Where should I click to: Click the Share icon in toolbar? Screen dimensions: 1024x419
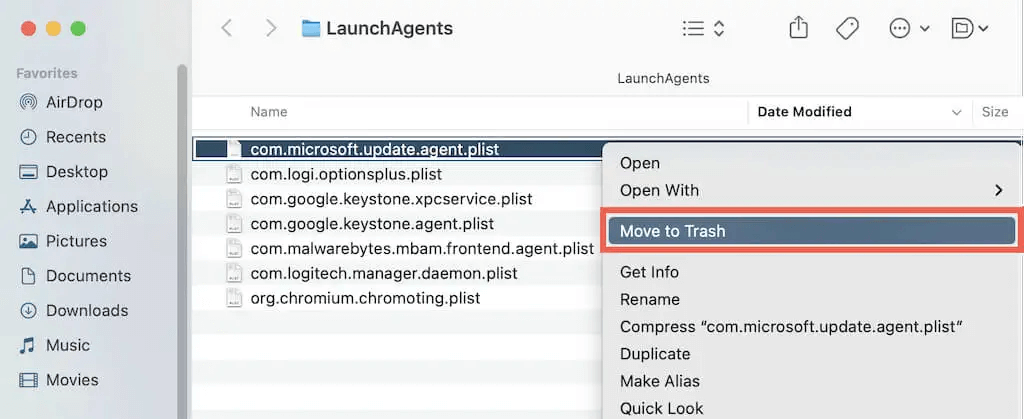(x=798, y=29)
